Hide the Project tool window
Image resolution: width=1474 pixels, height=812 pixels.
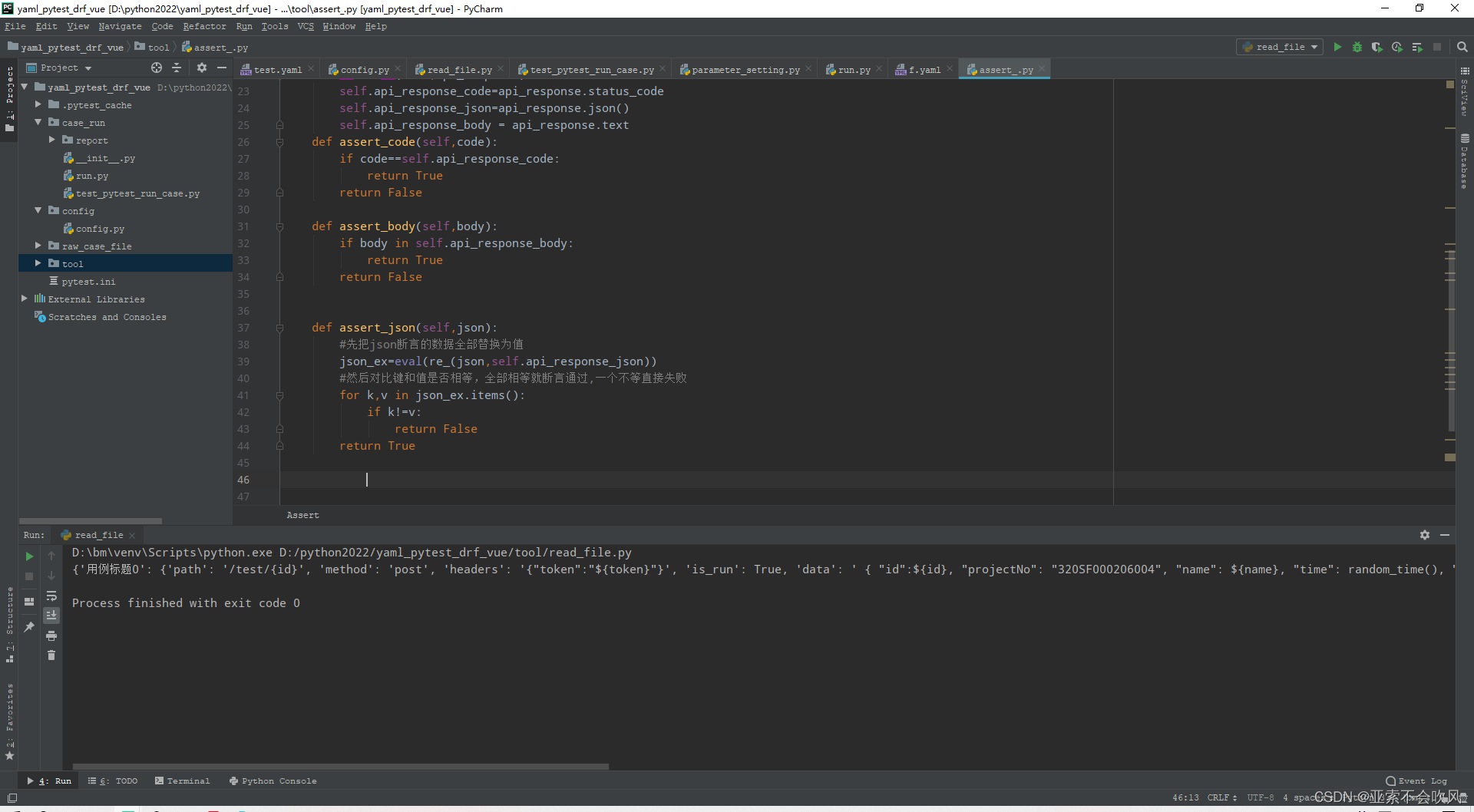pyautogui.click(x=222, y=68)
